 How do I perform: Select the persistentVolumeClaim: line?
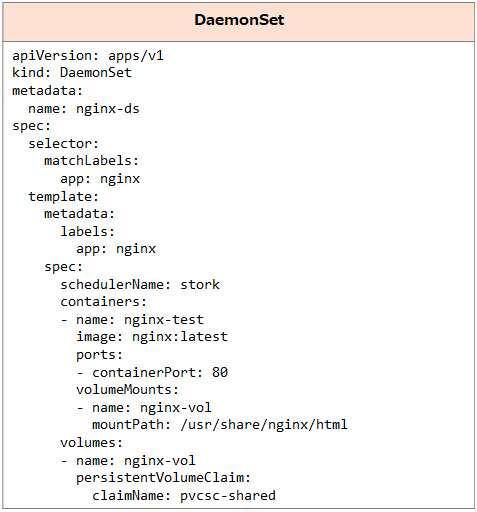[x=163, y=478]
